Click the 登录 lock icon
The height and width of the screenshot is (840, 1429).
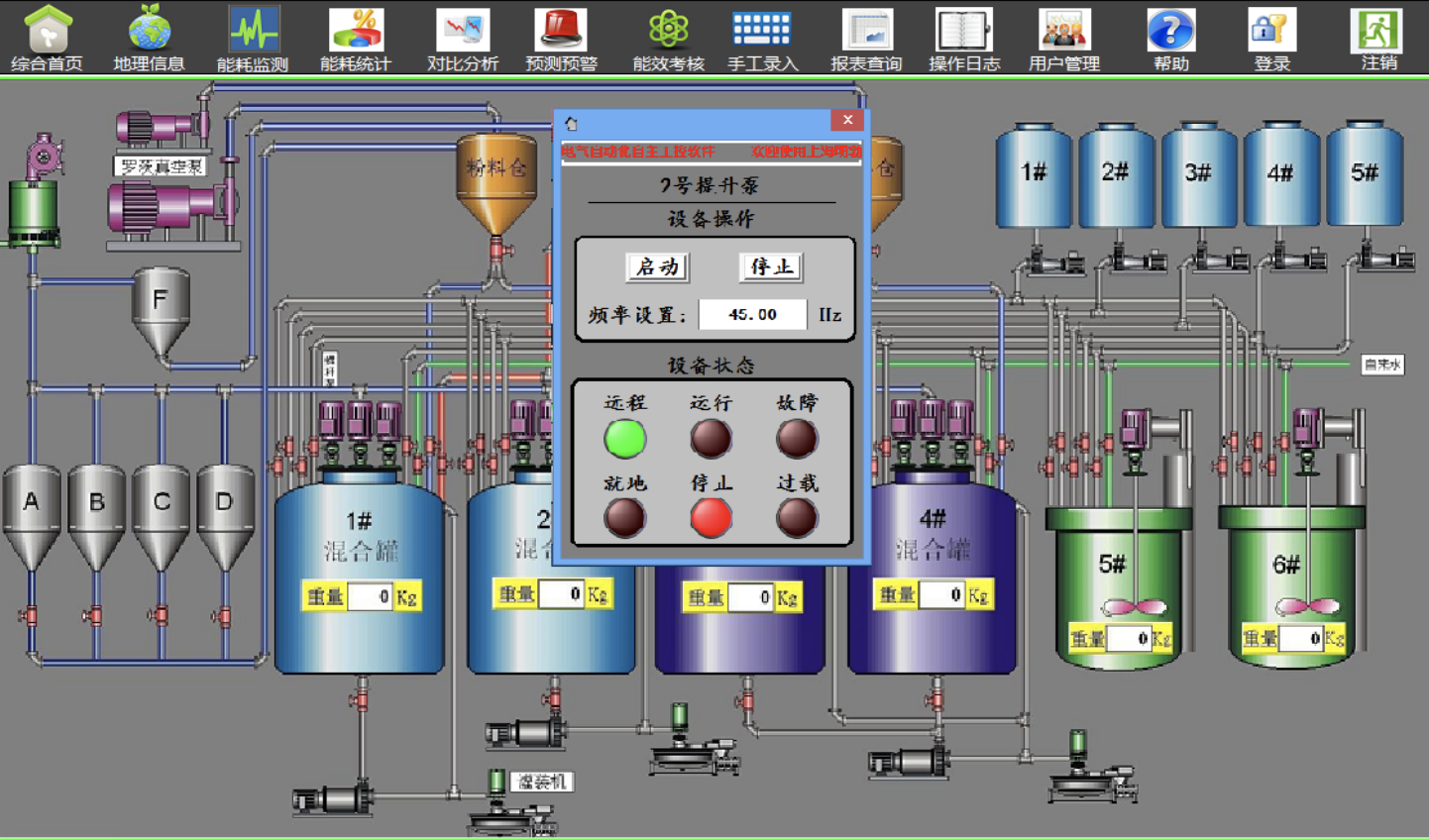point(1271,29)
